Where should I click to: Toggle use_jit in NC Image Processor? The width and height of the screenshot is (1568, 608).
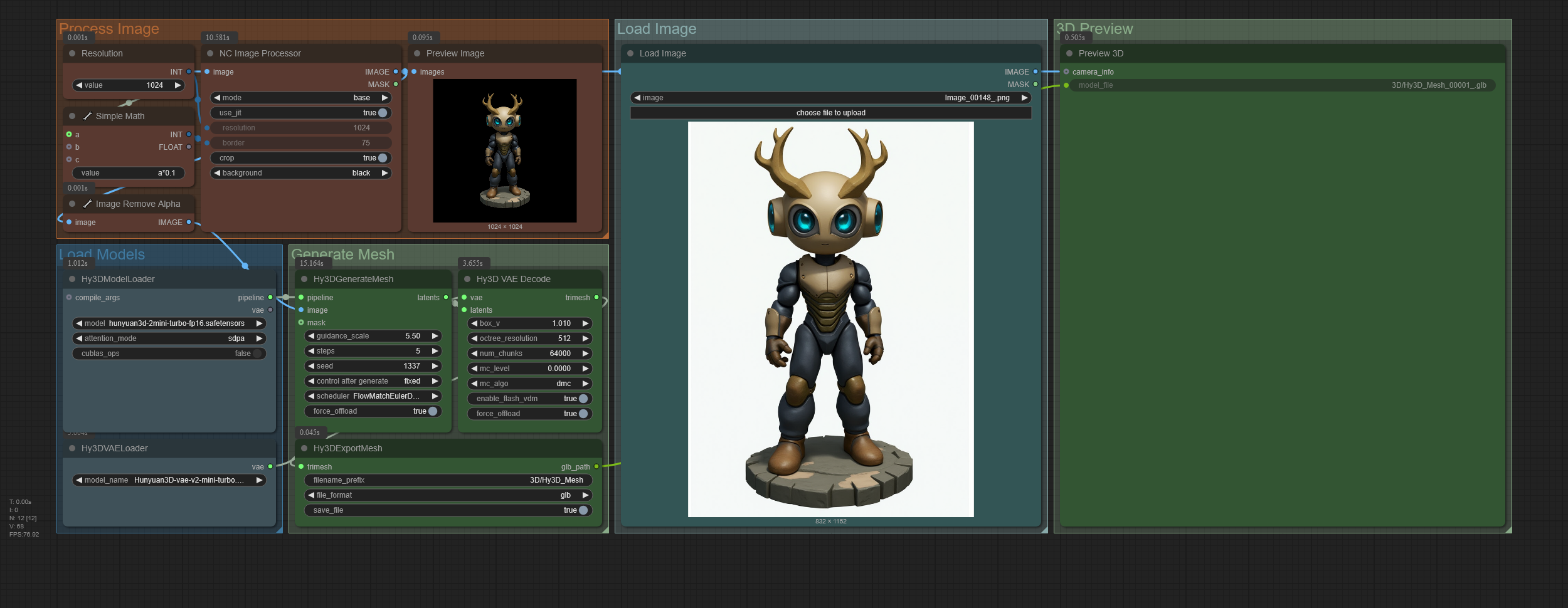(382, 113)
